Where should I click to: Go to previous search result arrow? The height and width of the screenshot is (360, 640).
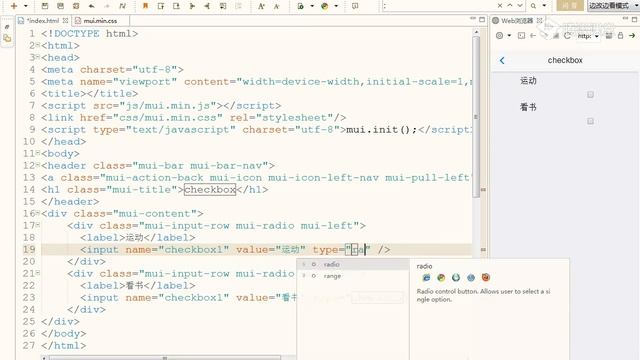tap(510, 6)
